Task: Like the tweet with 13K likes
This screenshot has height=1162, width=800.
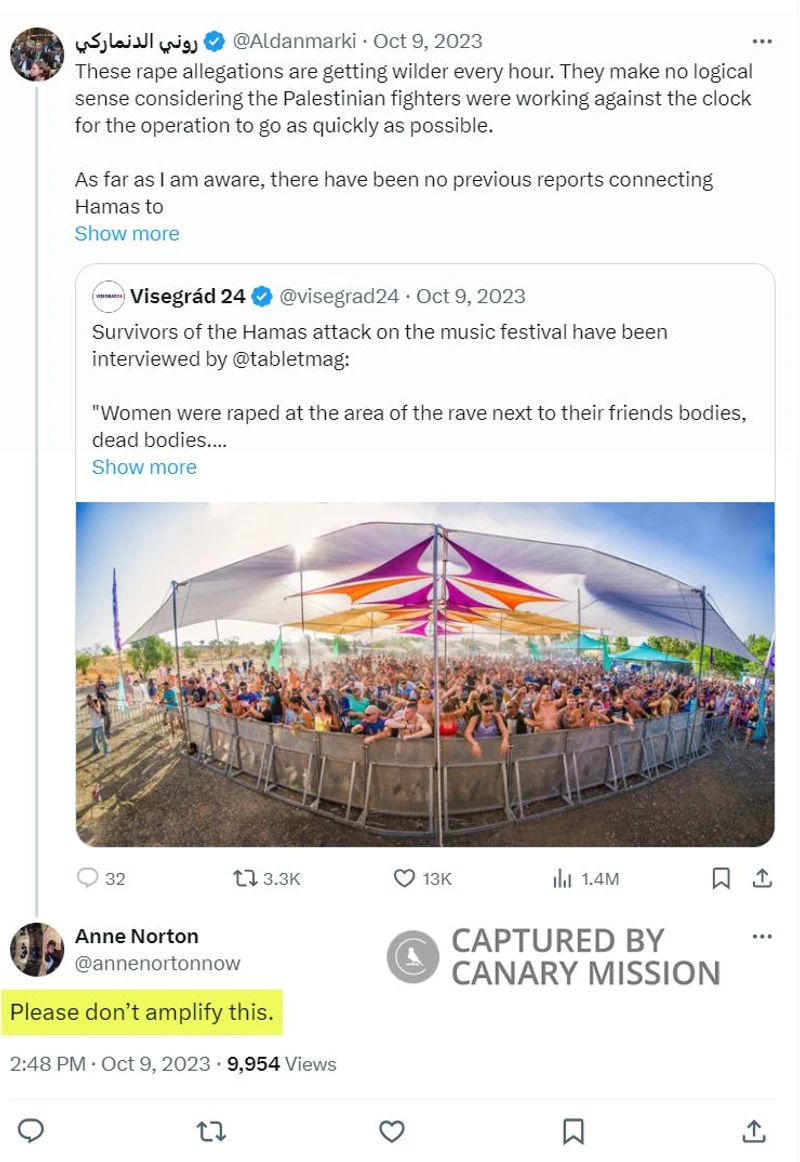Action: coord(404,879)
